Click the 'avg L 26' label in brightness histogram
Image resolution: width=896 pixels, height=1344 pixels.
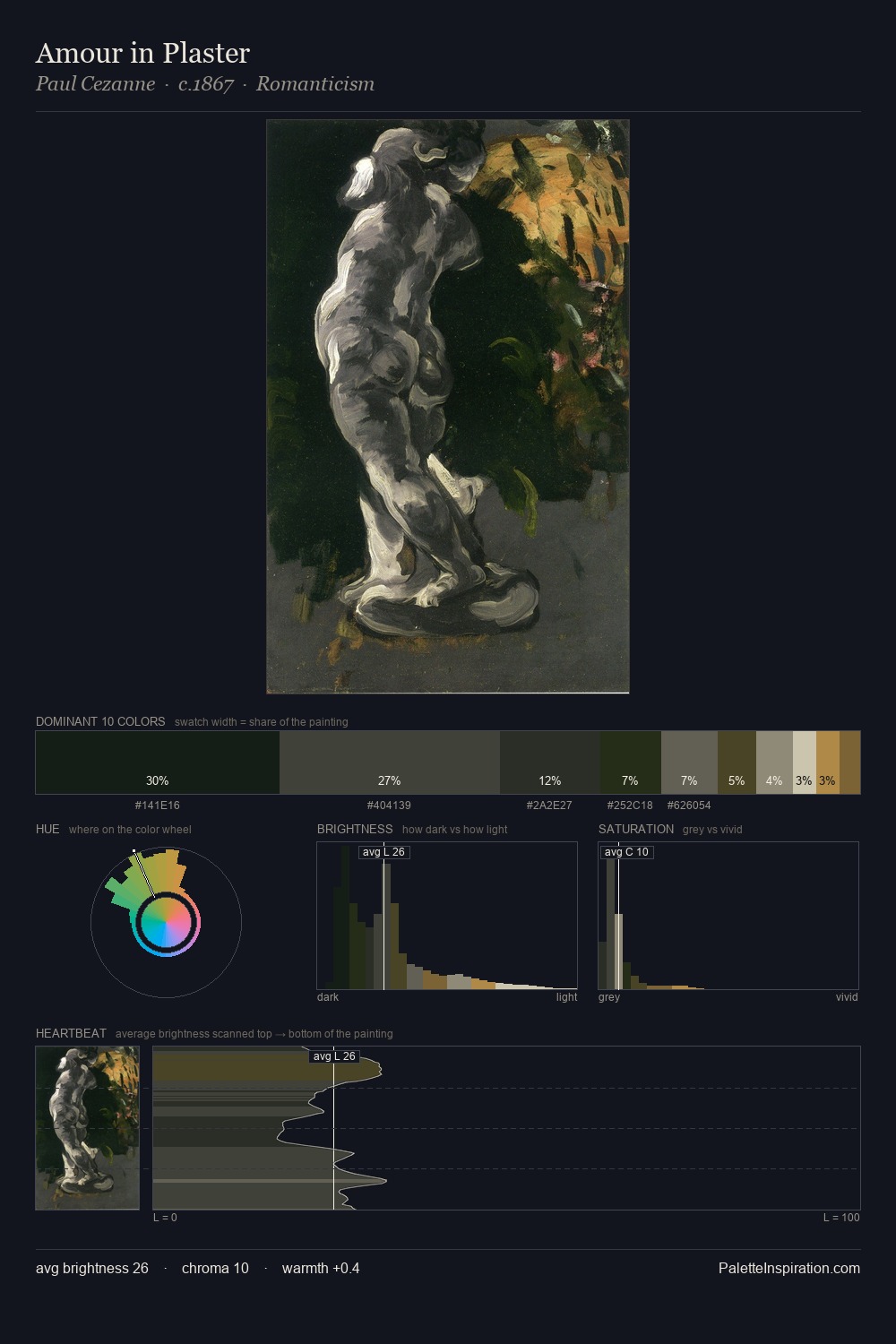point(383,852)
